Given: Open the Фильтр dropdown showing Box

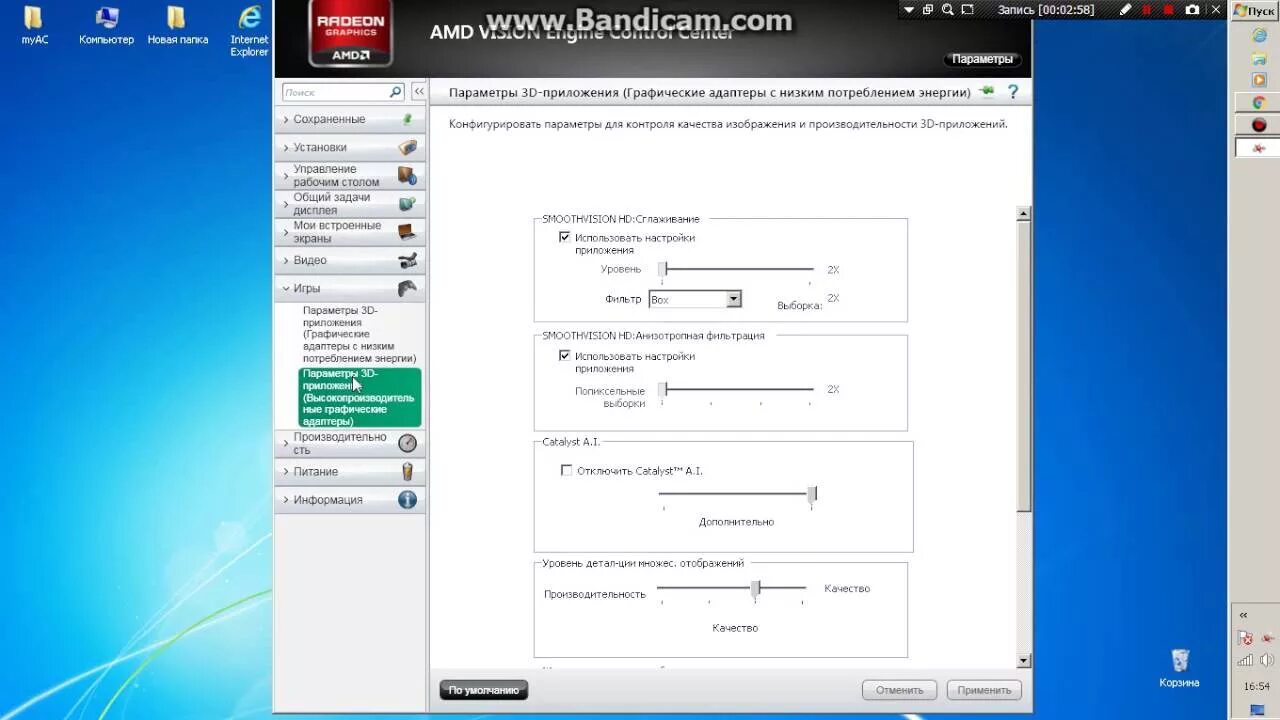Looking at the screenshot, I should [x=733, y=299].
